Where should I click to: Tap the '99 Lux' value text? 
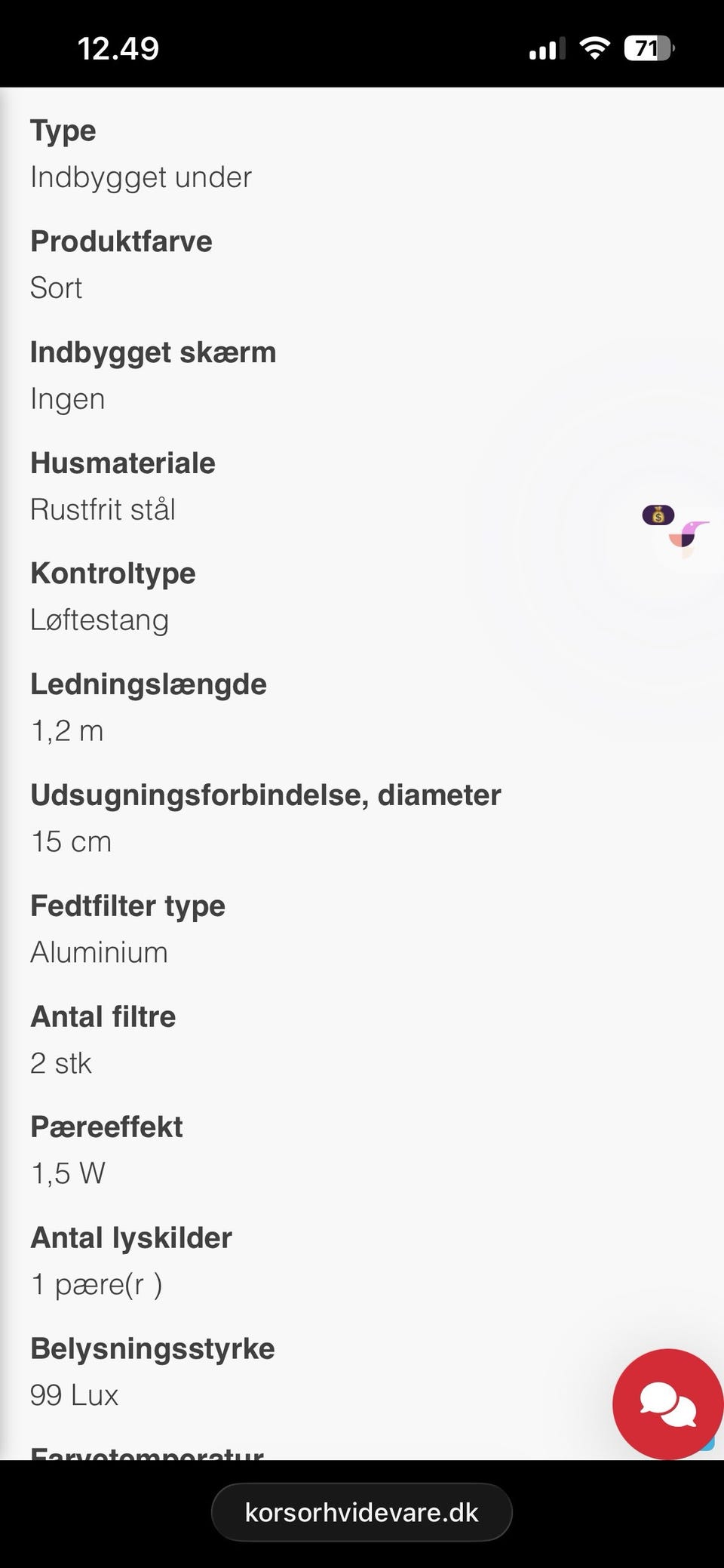(75, 1395)
